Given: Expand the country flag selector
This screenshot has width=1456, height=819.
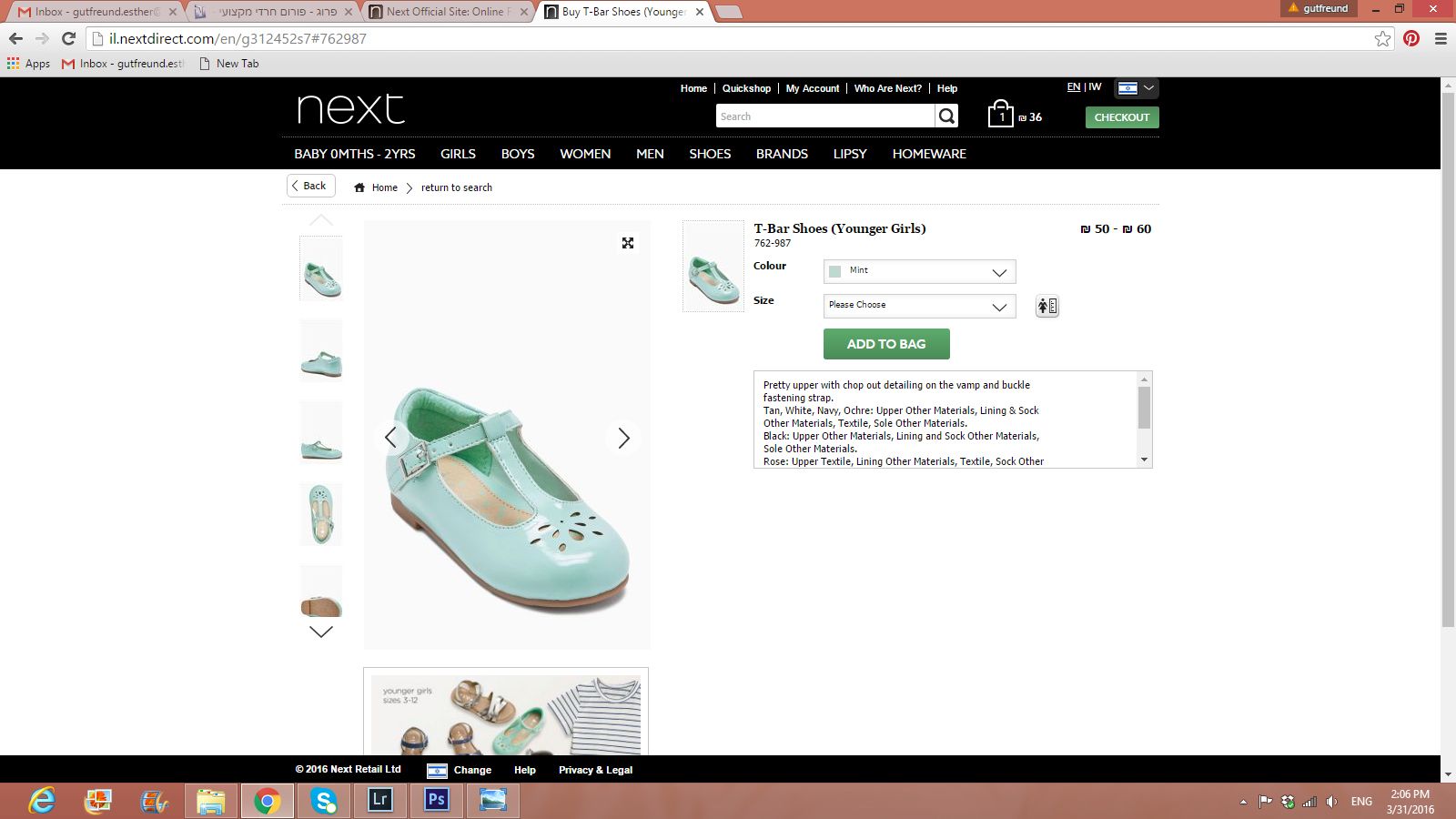Looking at the screenshot, I should point(1137,88).
